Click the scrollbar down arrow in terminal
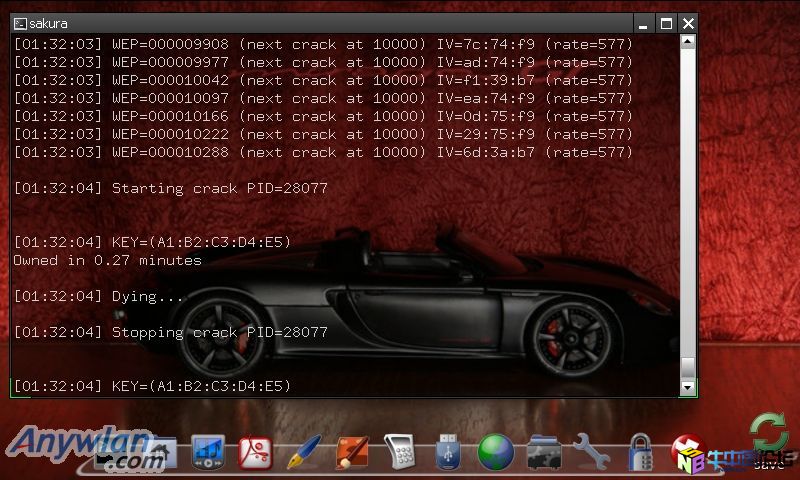The width and height of the screenshot is (800, 480). 688,387
